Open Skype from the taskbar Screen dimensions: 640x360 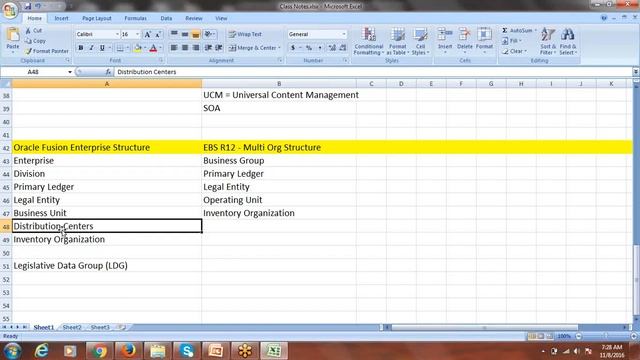[187, 351]
